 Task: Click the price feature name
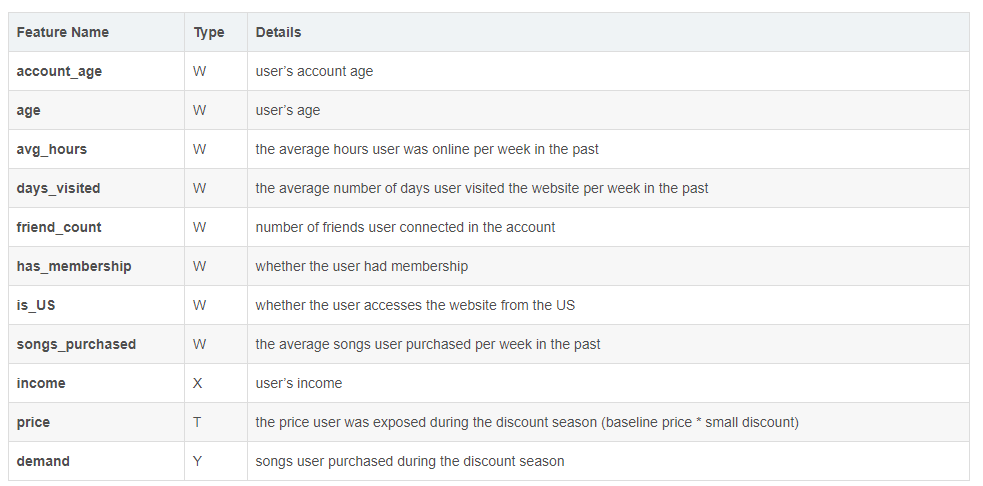tap(33, 422)
